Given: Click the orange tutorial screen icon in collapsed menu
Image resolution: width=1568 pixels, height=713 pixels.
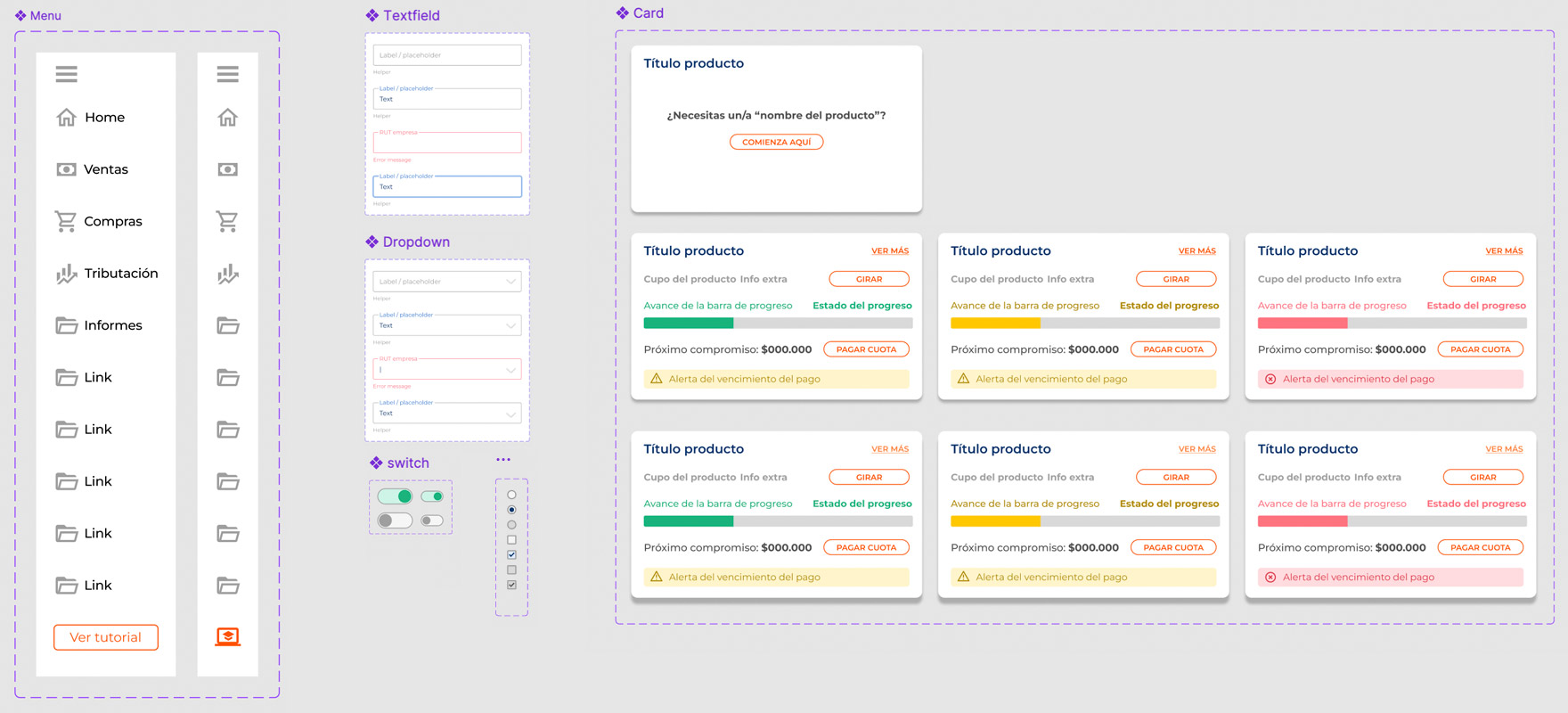Looking at the screenshot, I should pos(228,636).
